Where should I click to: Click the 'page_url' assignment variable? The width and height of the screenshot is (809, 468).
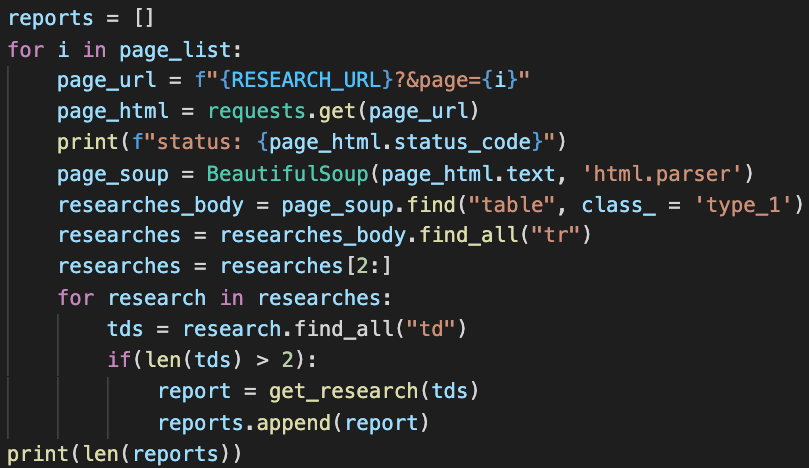(106, 82)
